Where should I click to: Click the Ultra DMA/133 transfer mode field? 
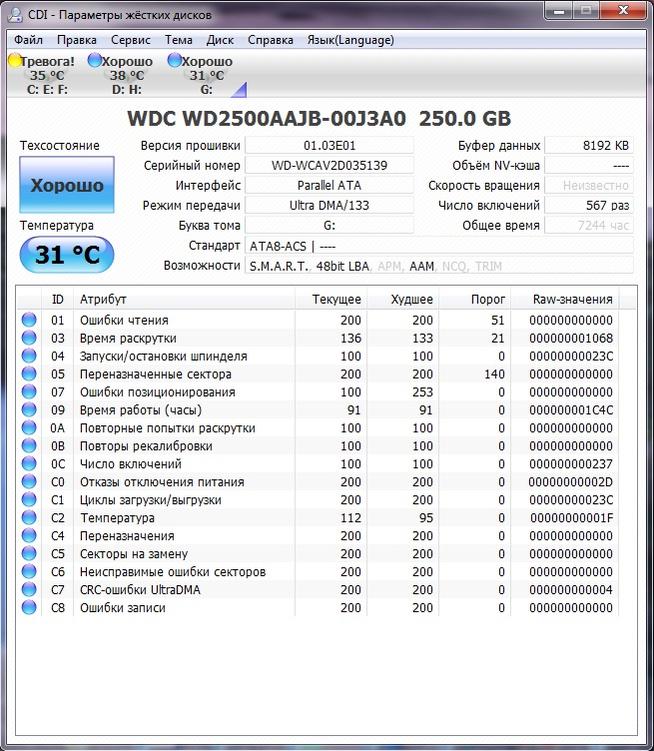point(329,205)
